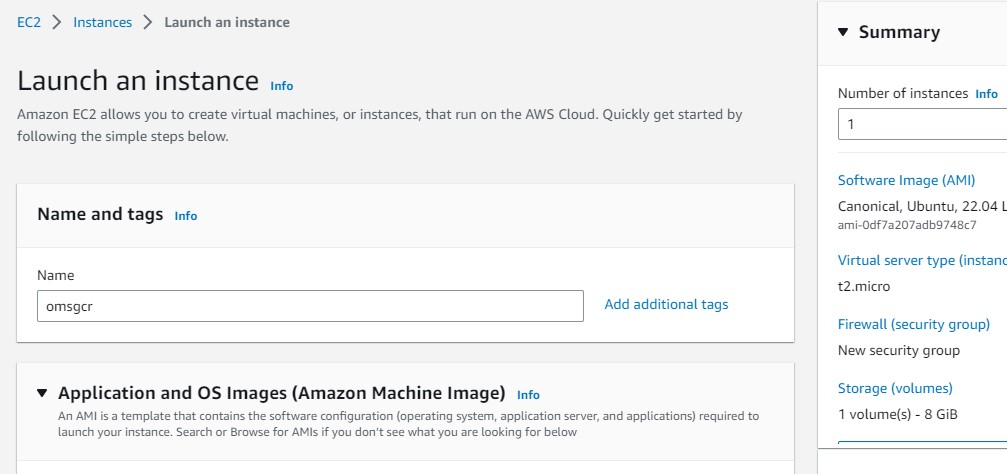Navigate to Instances breadcrumb link
The width and height of the screenshot is (1007, 474).
[x=102, y=22]
